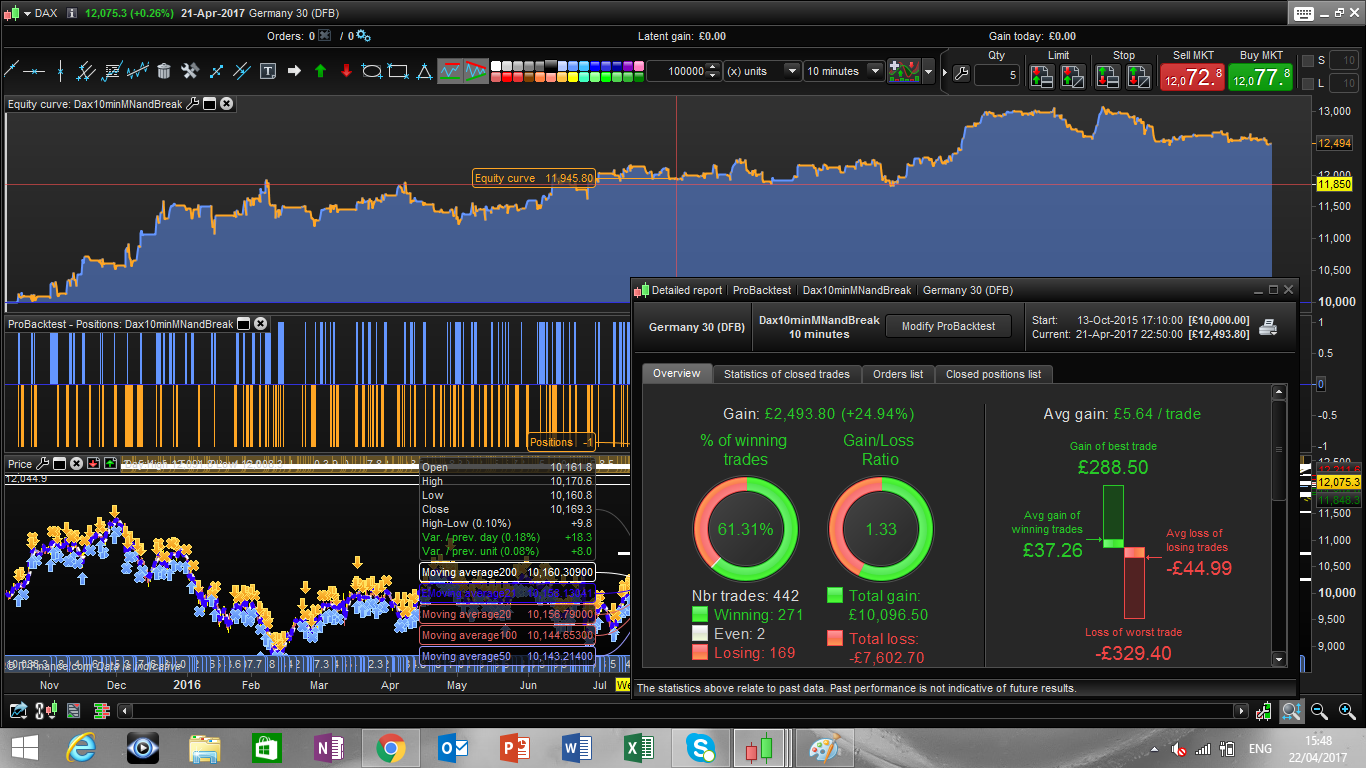Select the red down arrow drawing tool

(x=346, y=71)
